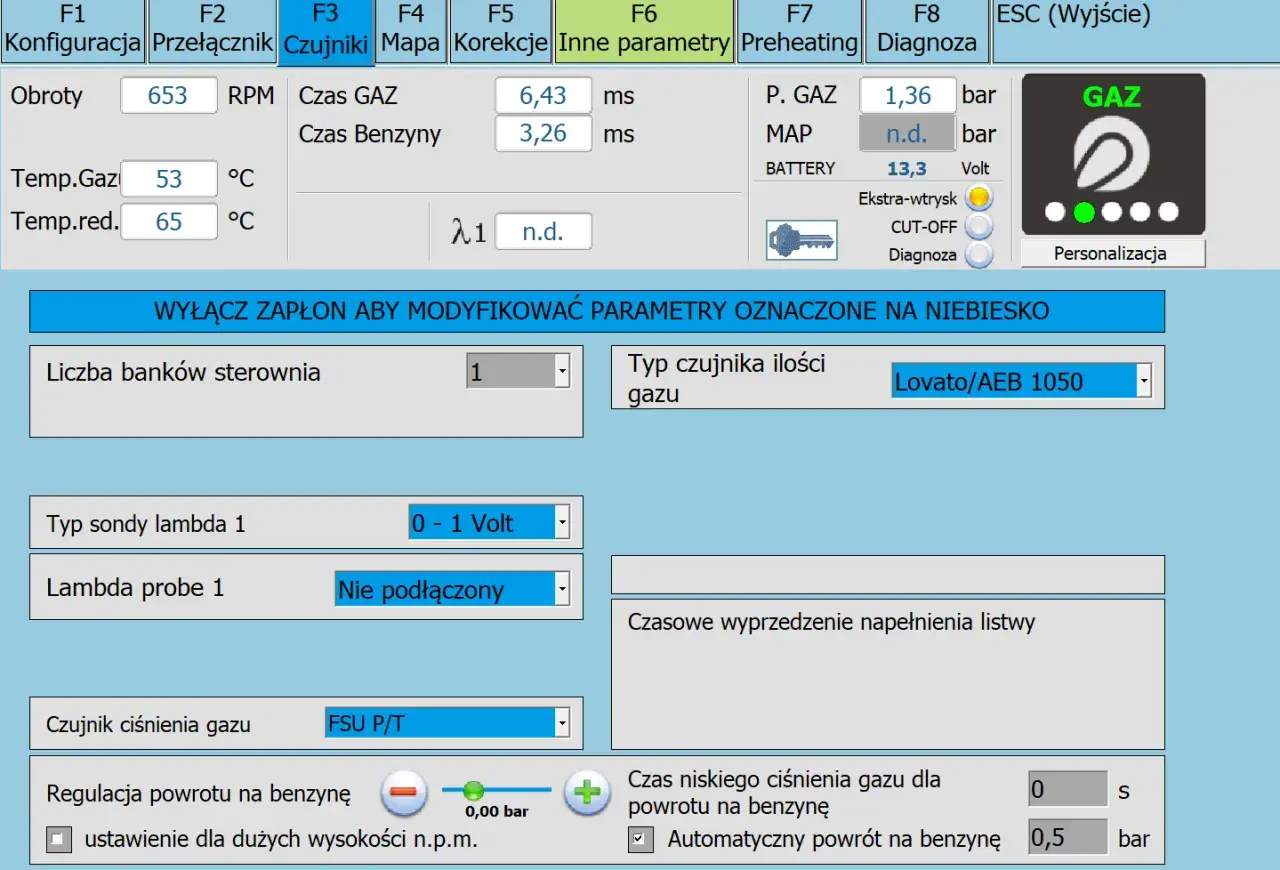Click the BATTERY 13,3 voltage value
Viewport: 1280px width, 870px height.
pyautogui.click(x=906, y=169)
